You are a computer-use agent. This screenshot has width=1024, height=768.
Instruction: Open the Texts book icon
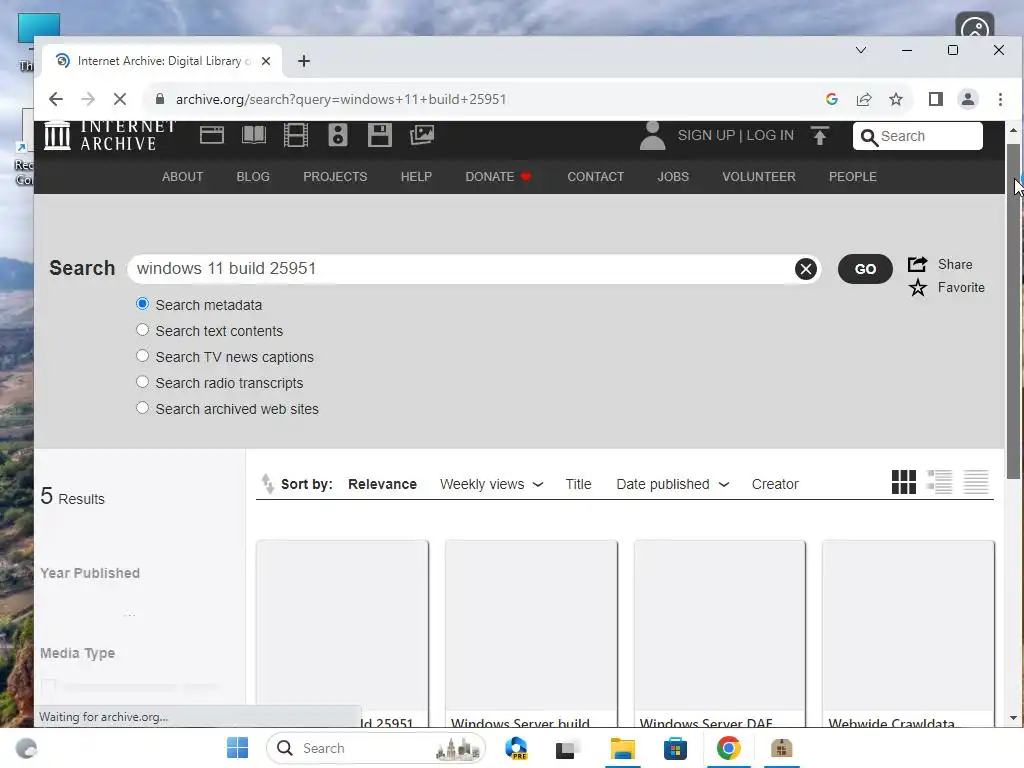(x=253, y=135)
